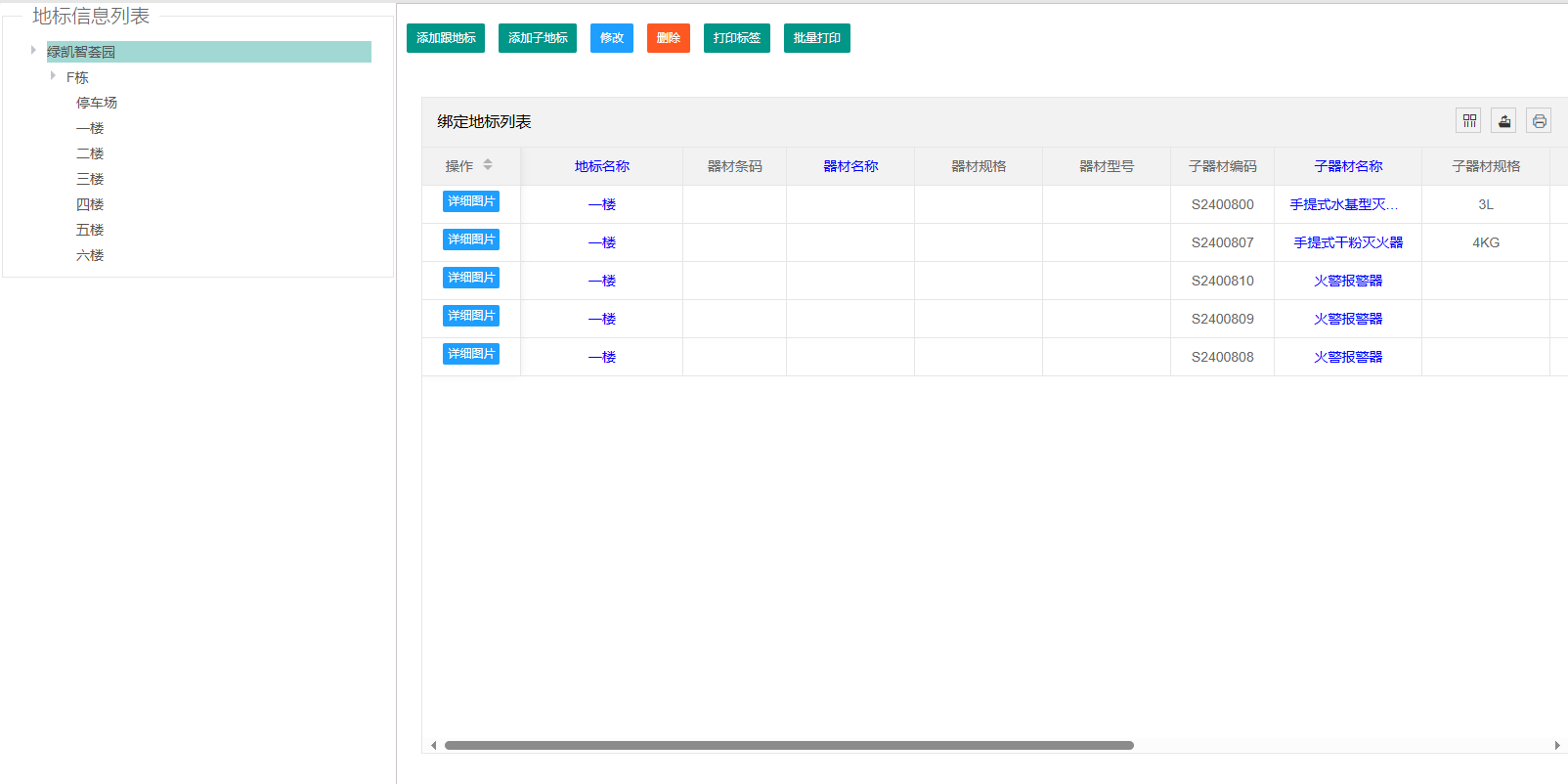The image size is (1568, 784).
Task: Select 四楼 tree node
Action: pos(90,204)
